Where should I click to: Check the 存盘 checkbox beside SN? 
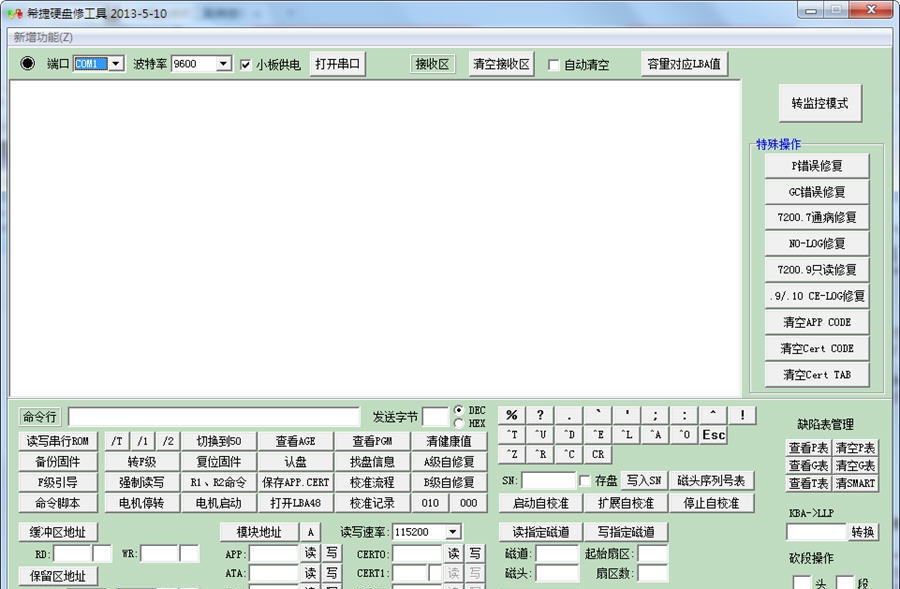585,481
